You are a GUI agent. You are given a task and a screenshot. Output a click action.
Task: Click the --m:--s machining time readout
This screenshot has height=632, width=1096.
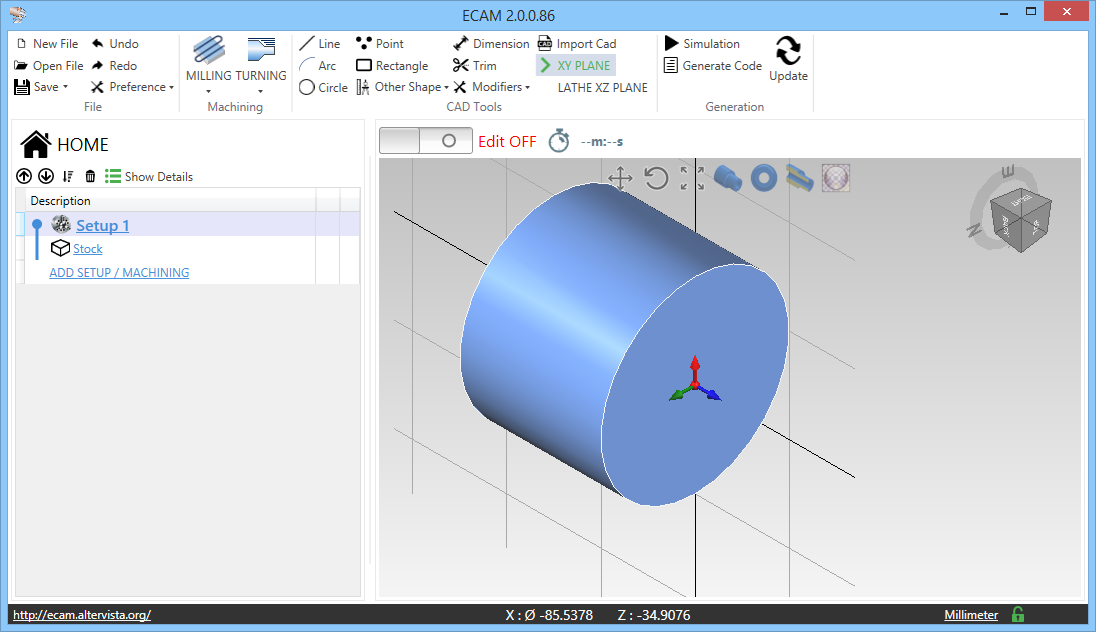(x=602, y=141)
